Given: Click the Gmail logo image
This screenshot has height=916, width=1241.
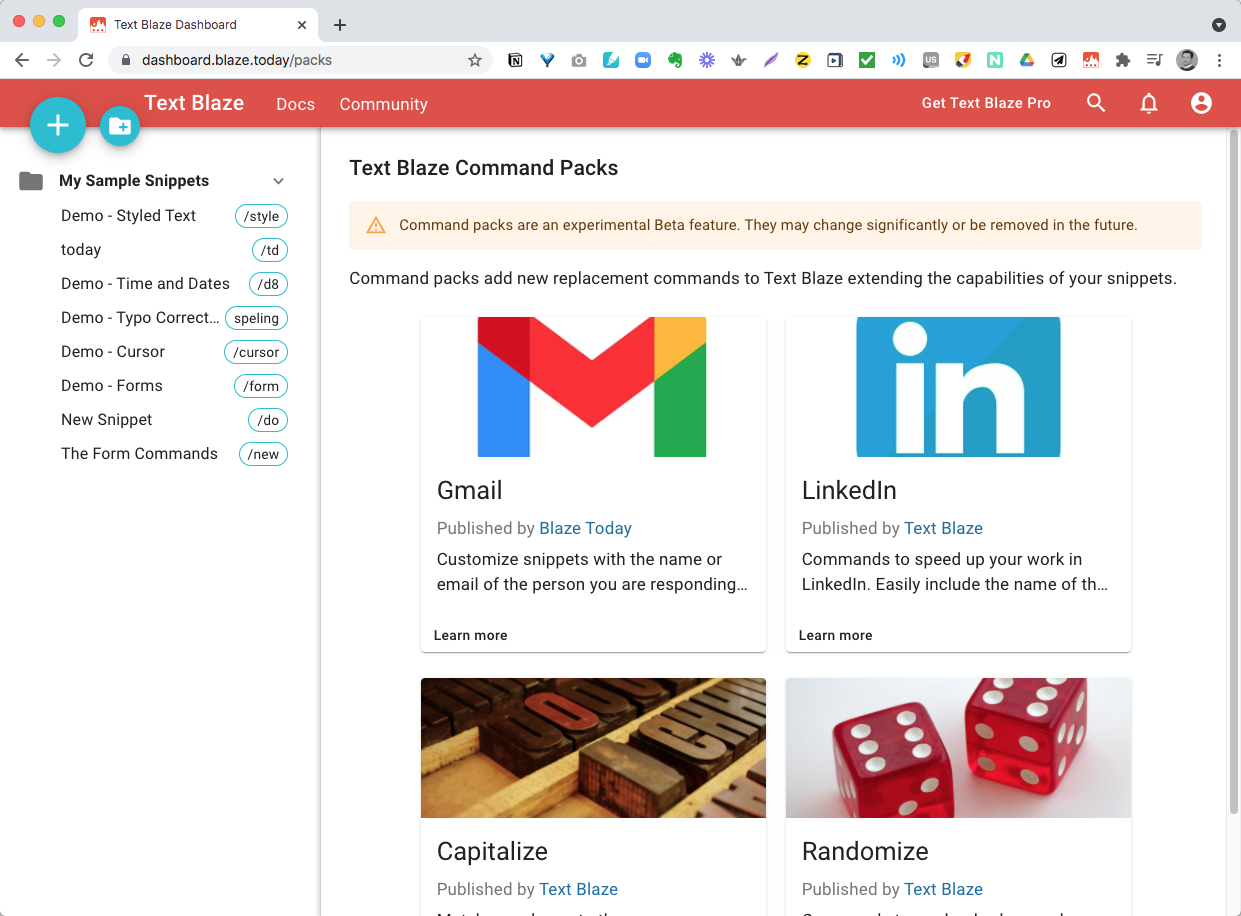Looking at the screenshot, I should 592,387.
